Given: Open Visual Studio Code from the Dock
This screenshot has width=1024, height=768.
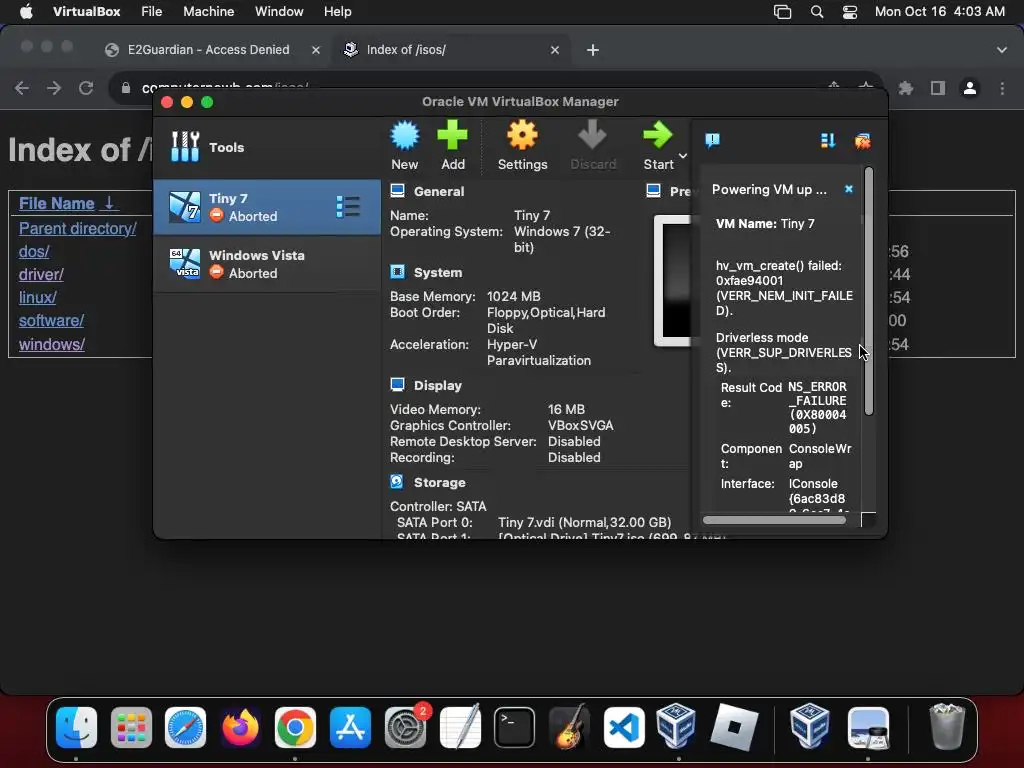Looking at the screenshot, I should (x=624, y=727).
